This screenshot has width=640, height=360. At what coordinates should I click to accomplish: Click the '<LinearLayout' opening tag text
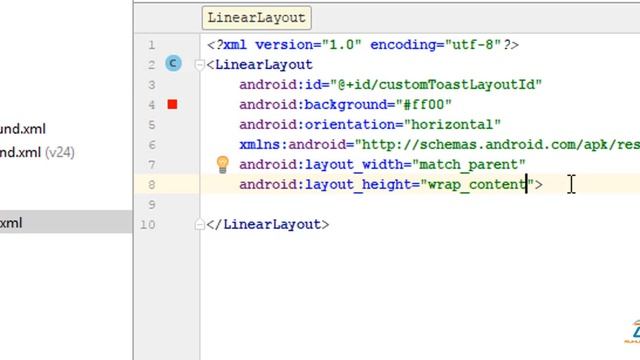[x=260, y=64]
